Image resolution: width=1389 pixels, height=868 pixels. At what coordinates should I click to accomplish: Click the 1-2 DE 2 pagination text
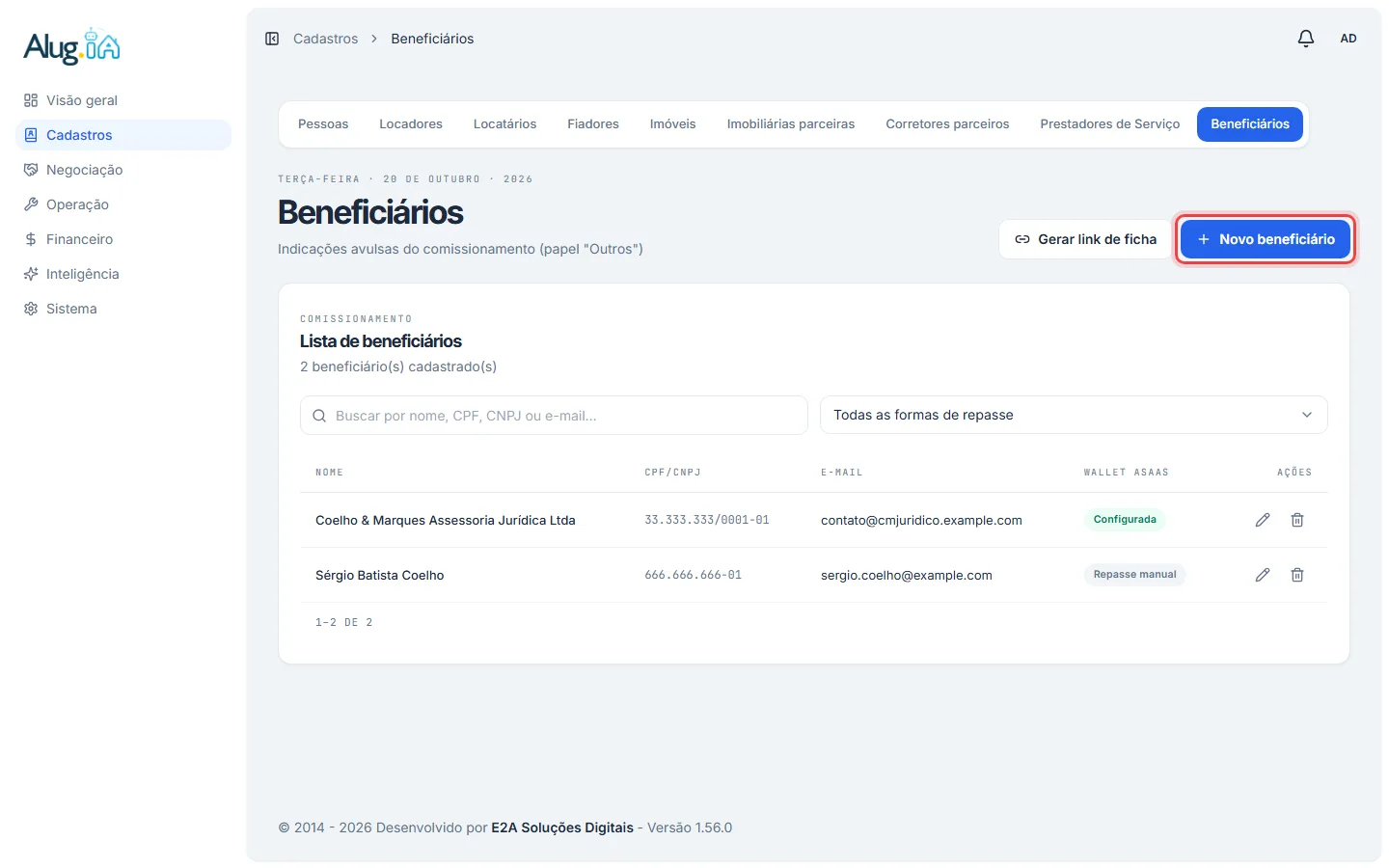coord(343,623)
